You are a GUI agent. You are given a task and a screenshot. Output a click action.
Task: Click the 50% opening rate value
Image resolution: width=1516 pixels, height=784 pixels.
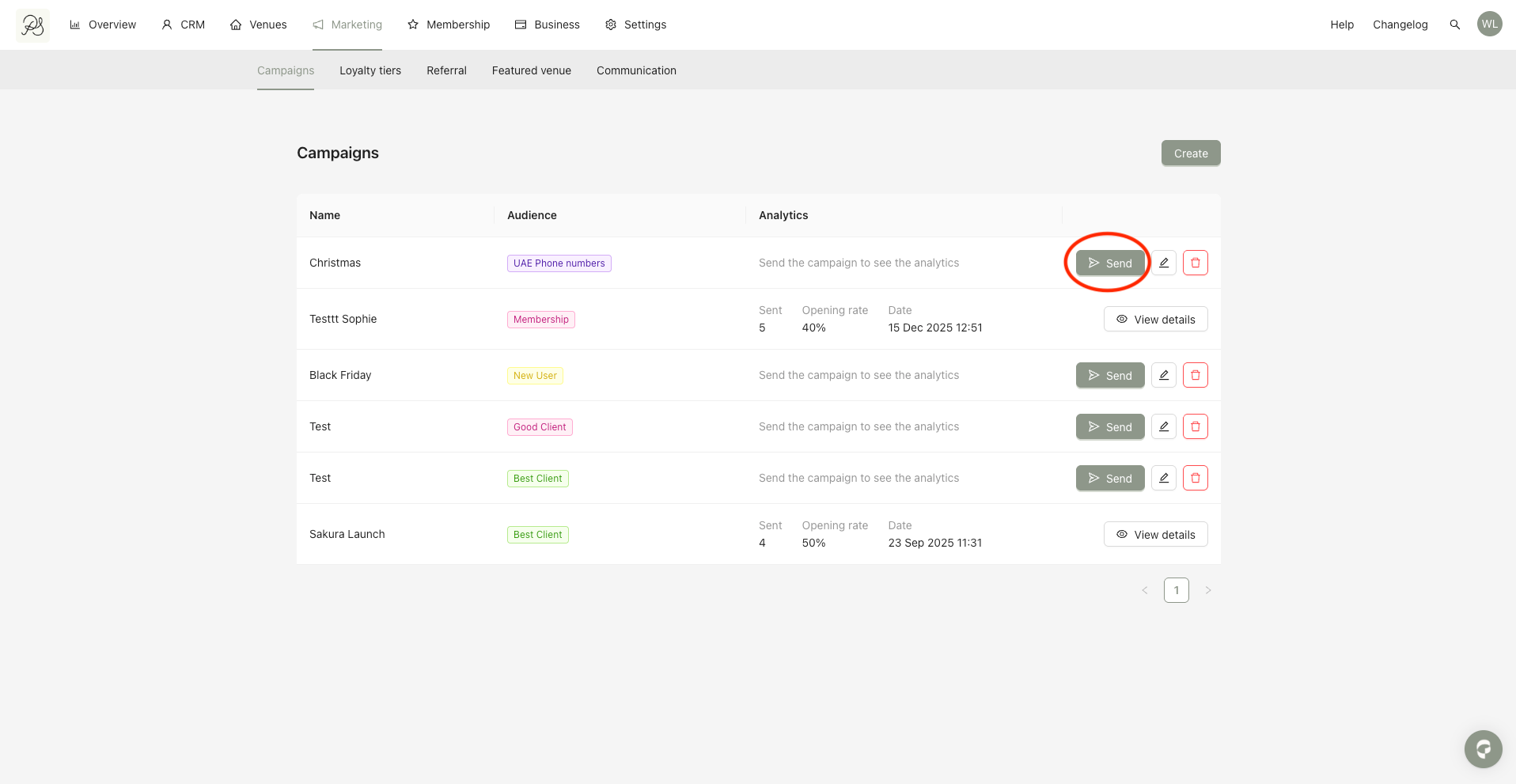(813, 543)
